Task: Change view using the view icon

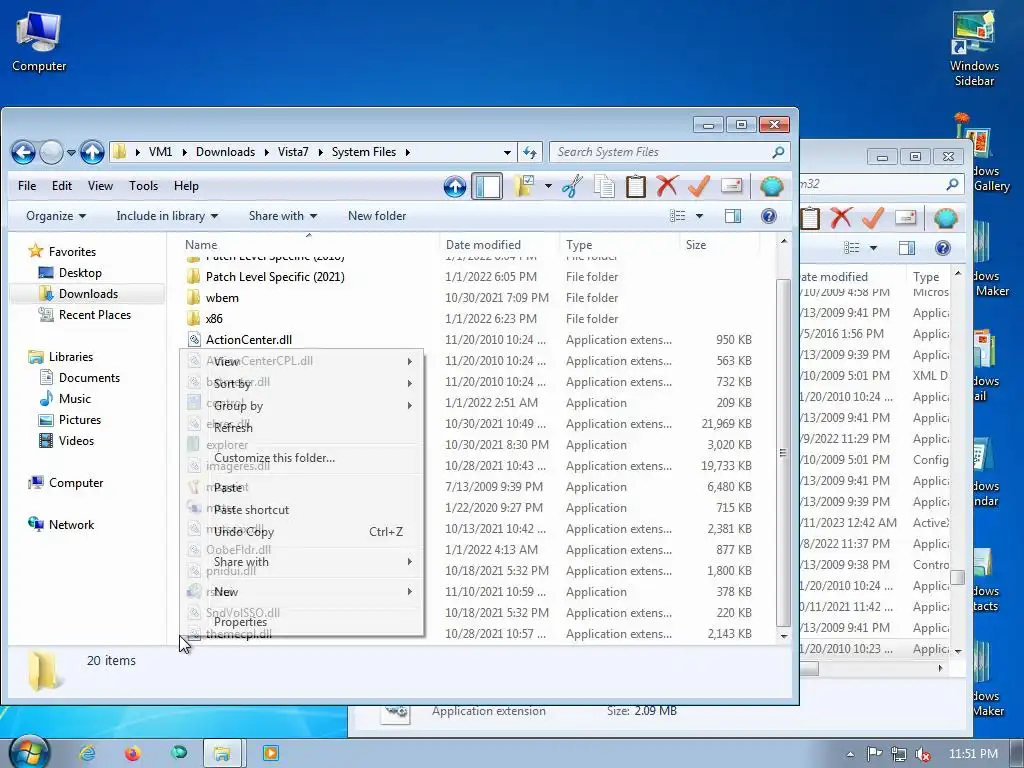Action: 678,216
